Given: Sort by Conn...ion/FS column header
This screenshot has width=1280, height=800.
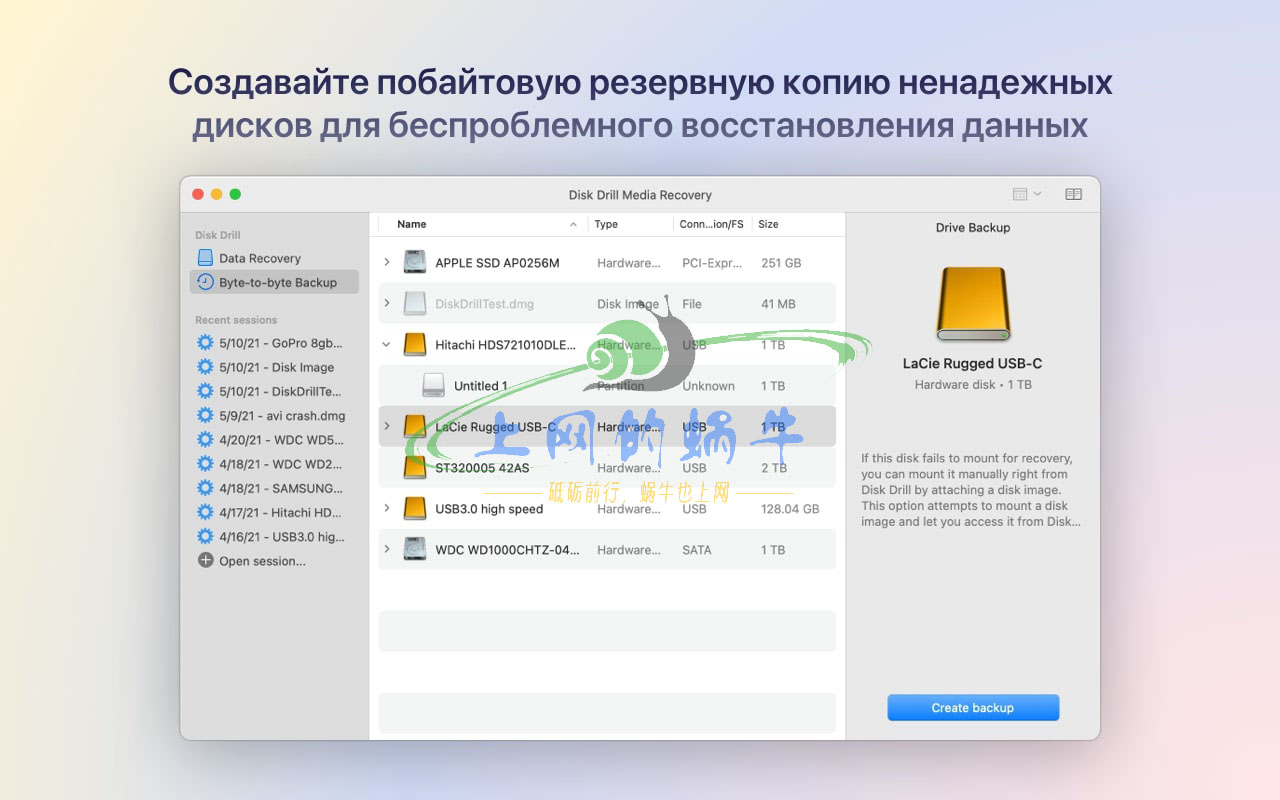Looking at the screenshot, I should click(711, 224).
